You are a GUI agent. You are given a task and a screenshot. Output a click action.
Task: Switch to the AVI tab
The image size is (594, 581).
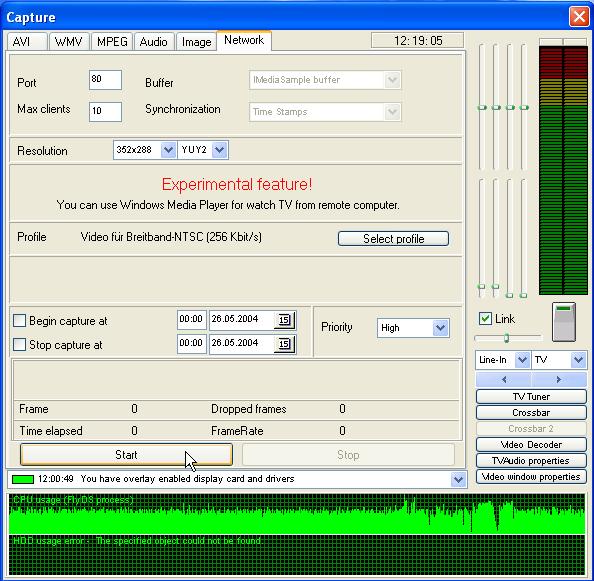point(27,41)
